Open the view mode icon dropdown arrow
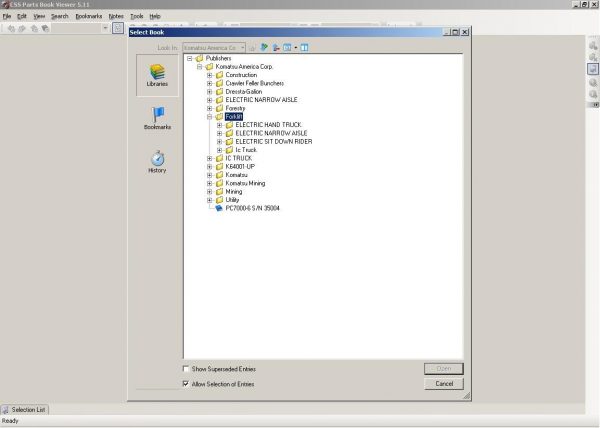600x428 pixels. 295,48
